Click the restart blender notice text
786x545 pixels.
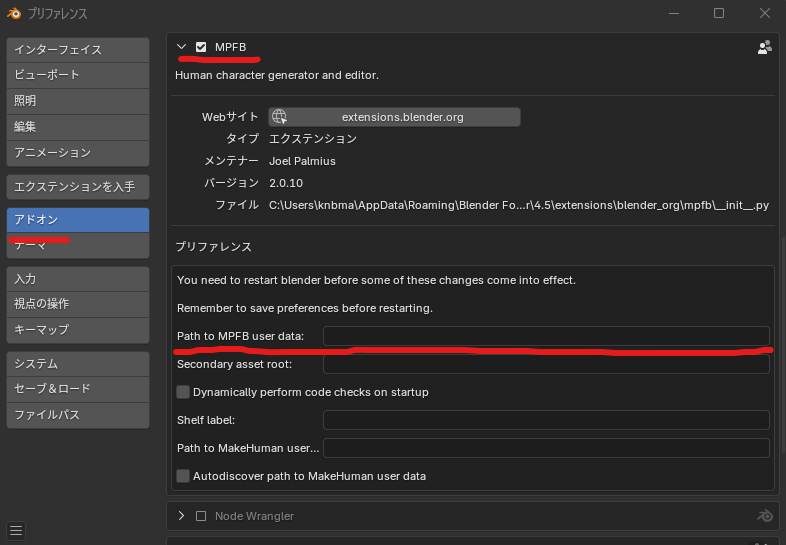376,280
